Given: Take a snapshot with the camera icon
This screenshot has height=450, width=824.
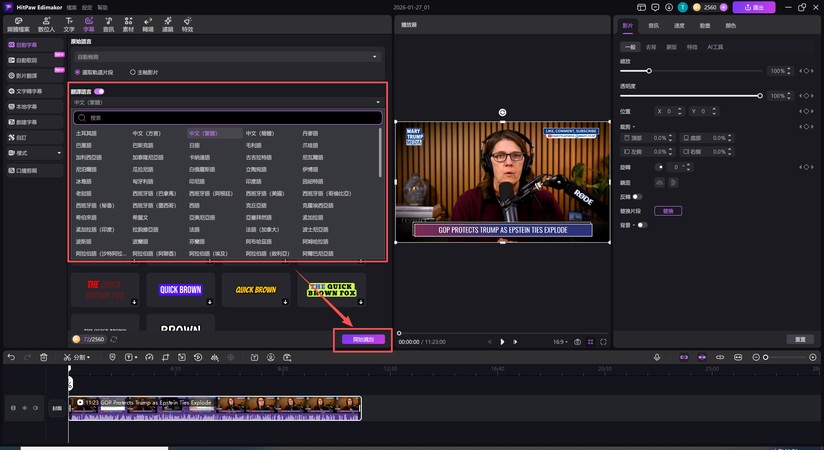Looking at the screenshot, I should point(578,341).
